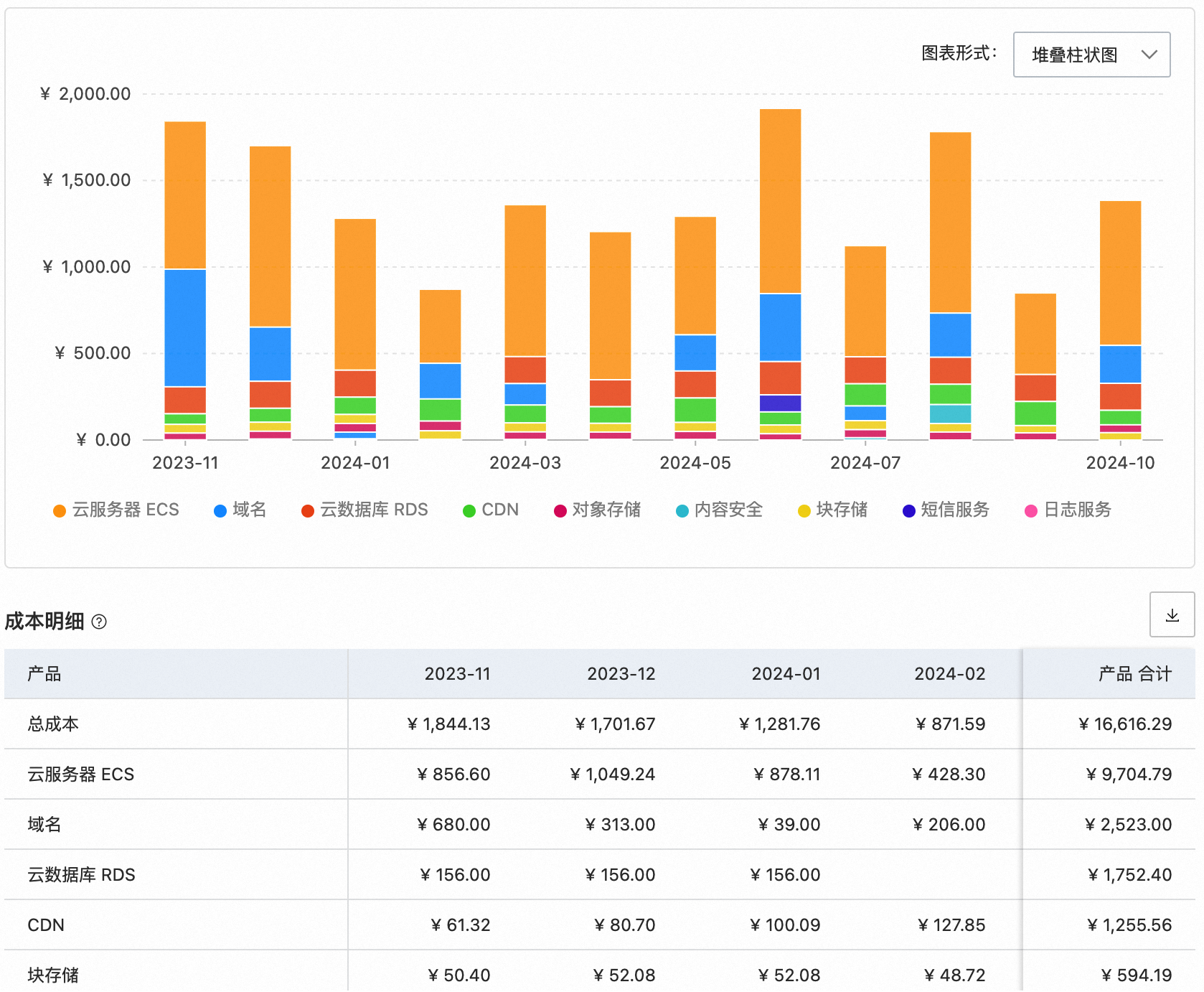Click the 2024-01 table column header
This screenshot has height=992, width=1204.
click(x=786, y=674)
